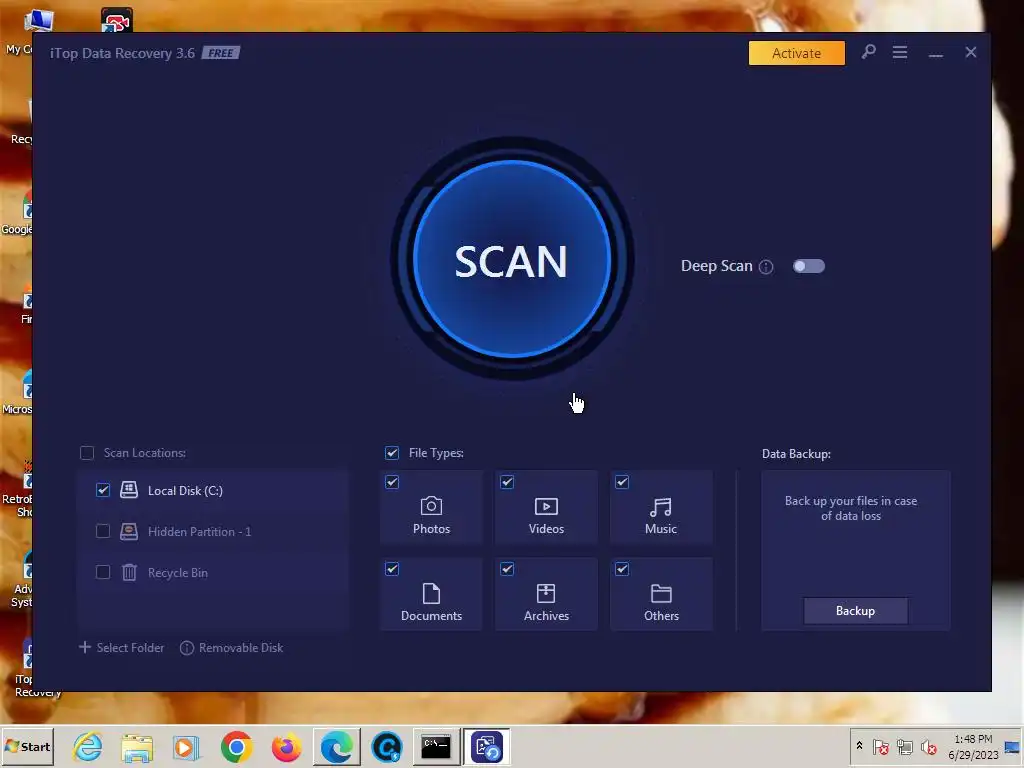Open Command Prompt taskbar icon
This screenshot has width=1024, height=768.
pos(436,746)
